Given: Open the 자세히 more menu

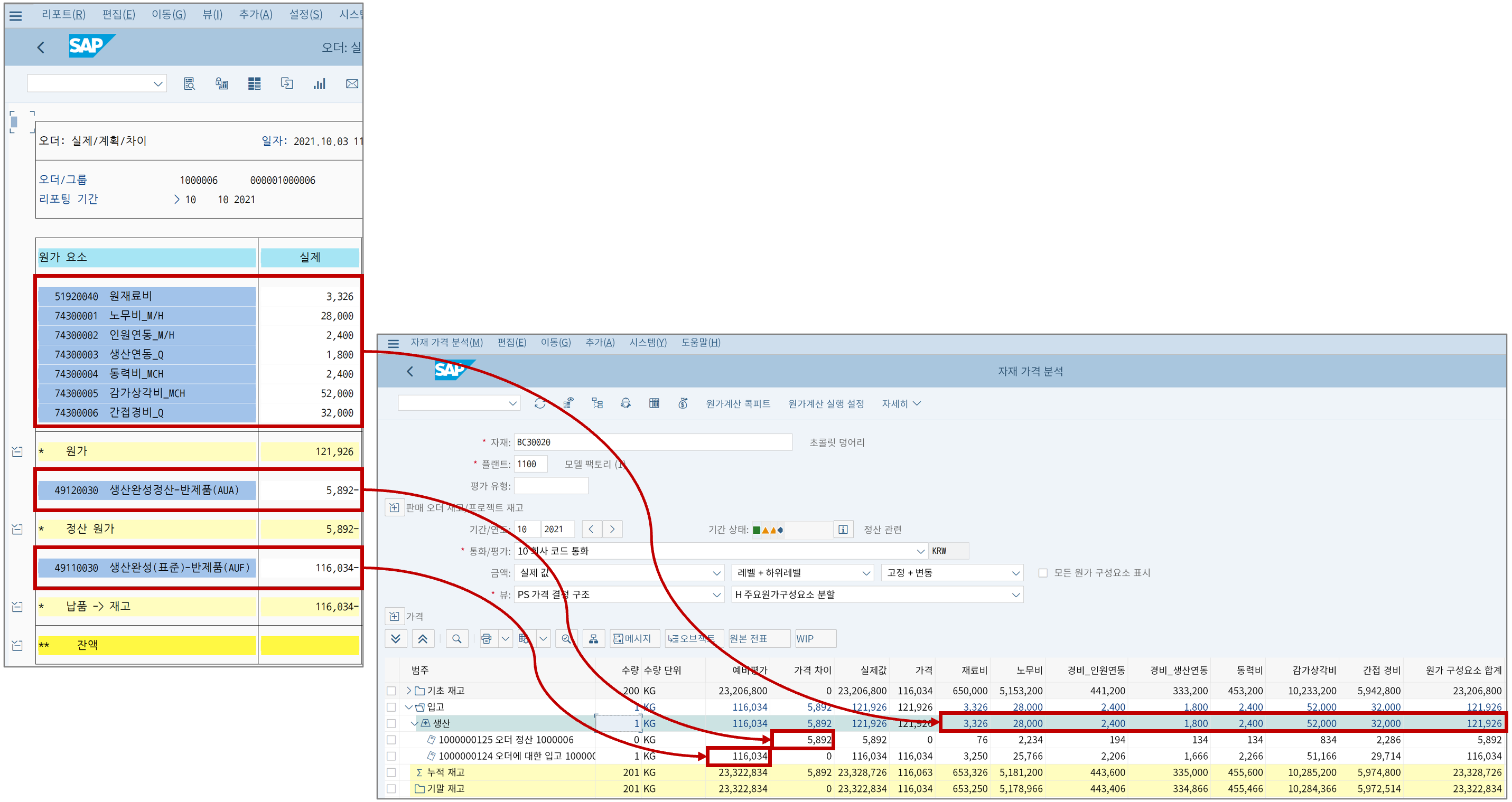Looking at the screenshot, I should (x=901, y=403).
